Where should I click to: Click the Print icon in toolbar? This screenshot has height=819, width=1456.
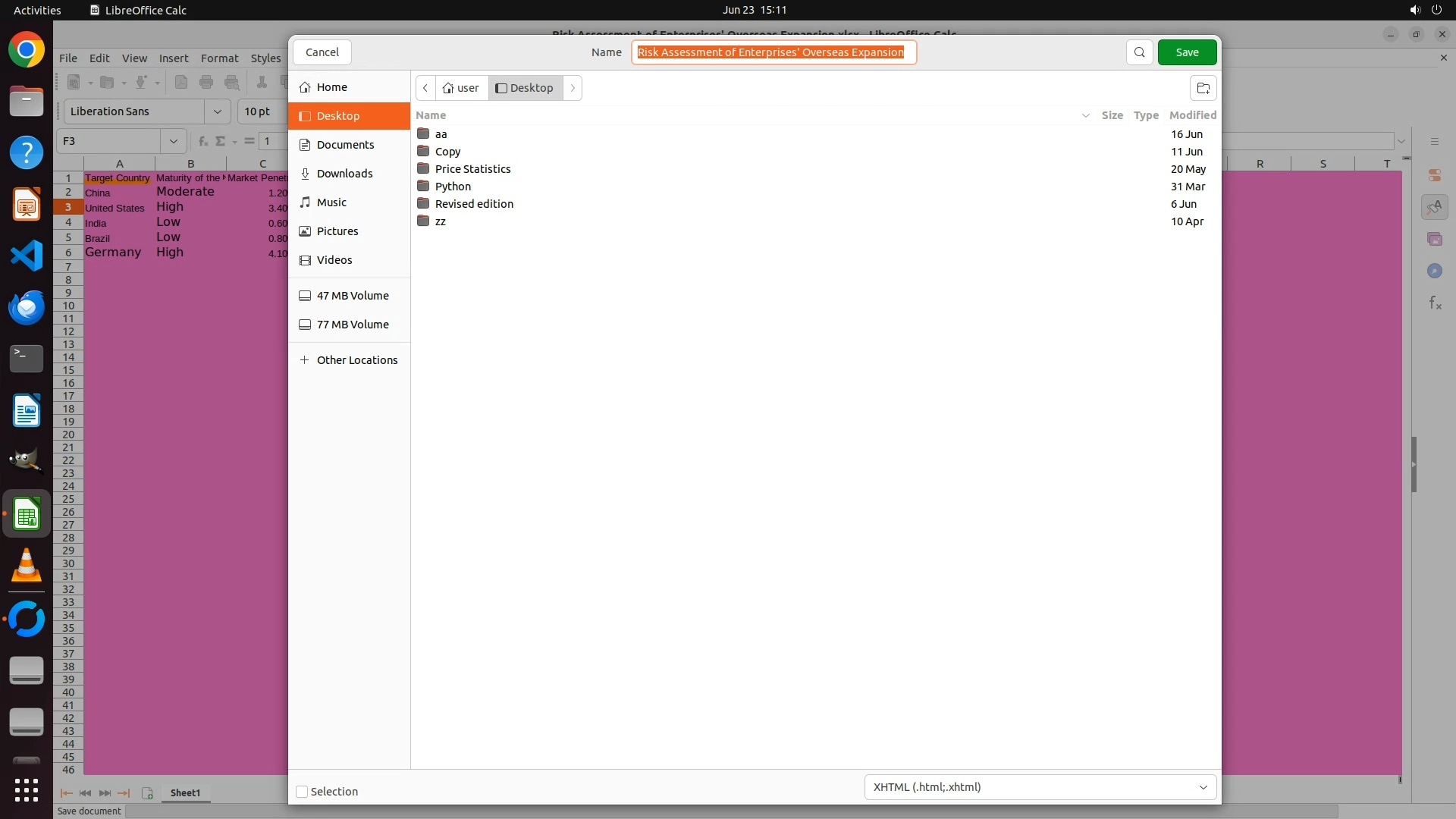[x=206, y=82]
